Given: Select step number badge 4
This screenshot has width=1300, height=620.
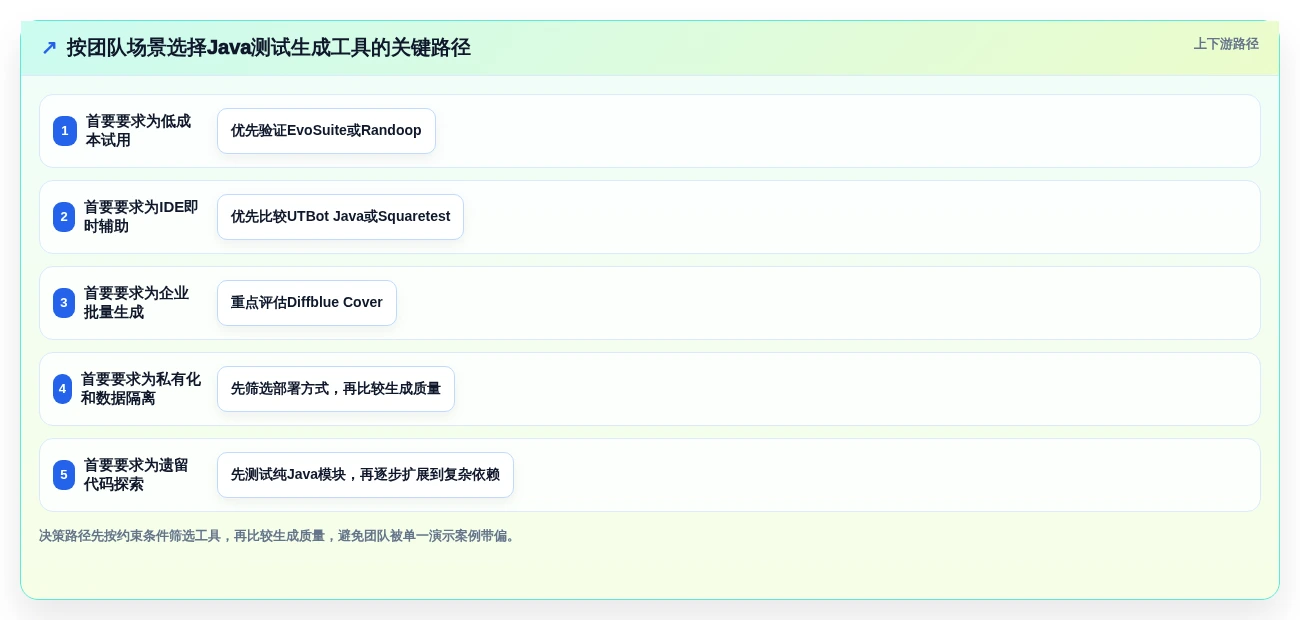Looking at the screenshot, I should click(x=63, y=389).
